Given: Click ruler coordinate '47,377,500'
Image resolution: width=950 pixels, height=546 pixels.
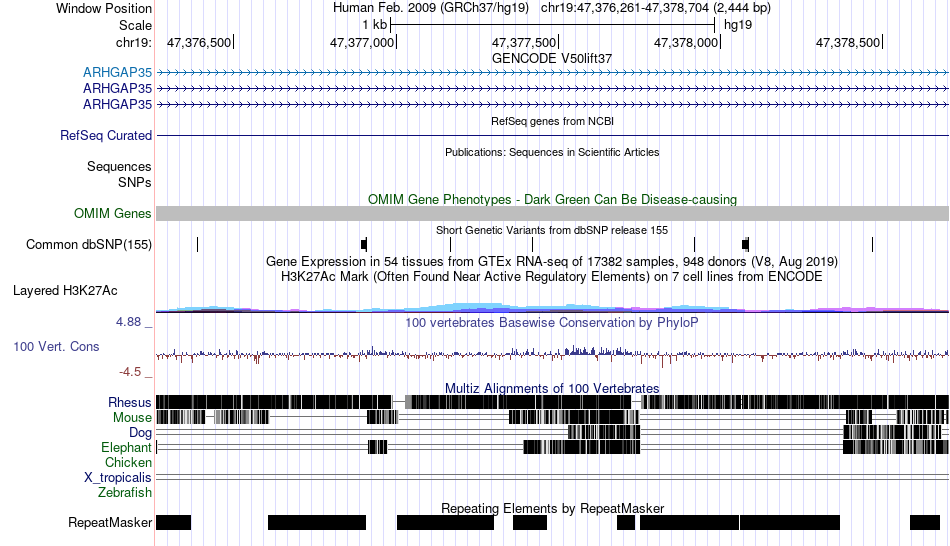Looking at the screenshot, I should pos(523,42).
